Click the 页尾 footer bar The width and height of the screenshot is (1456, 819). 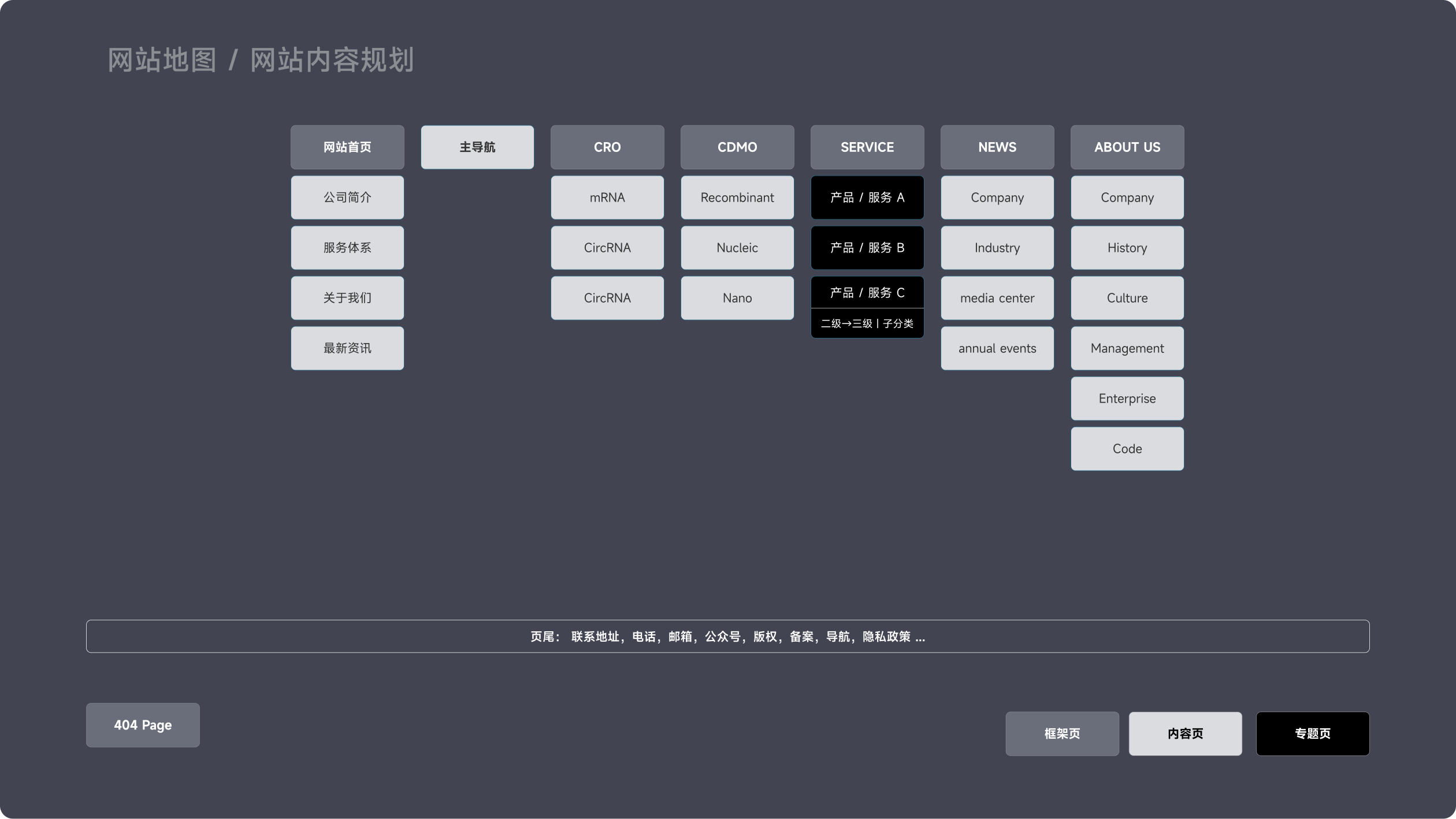coord(727,636)
